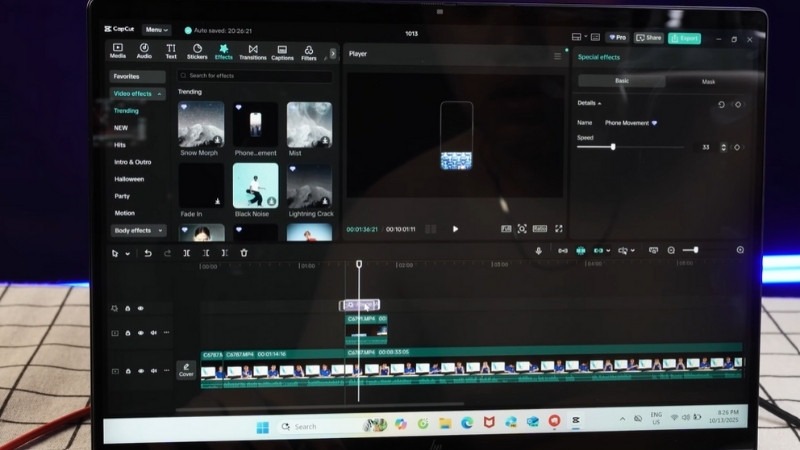Select the Intro & Outro effects category

click(x=132, y=162)
